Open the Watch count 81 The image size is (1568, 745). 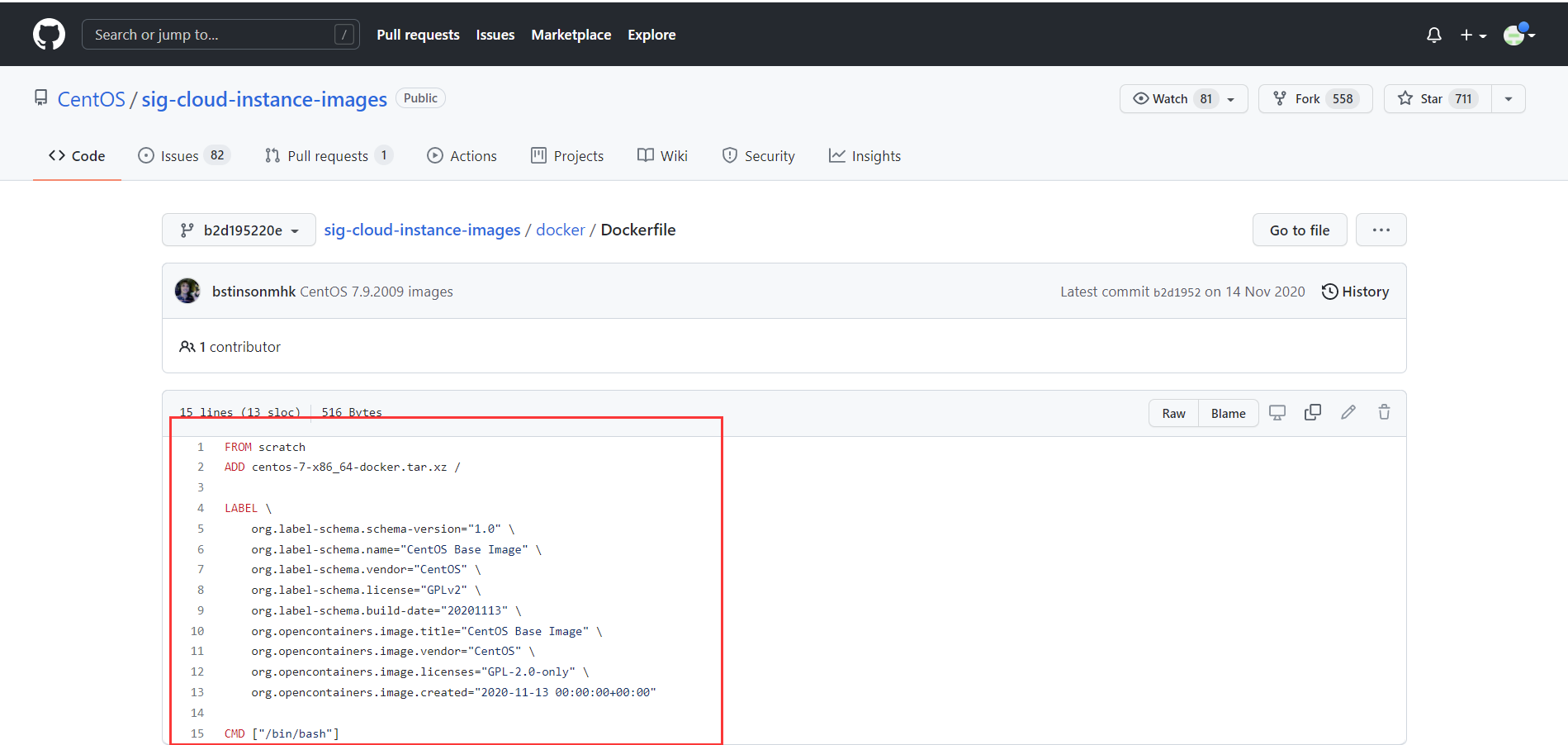tap(1206, 99)
